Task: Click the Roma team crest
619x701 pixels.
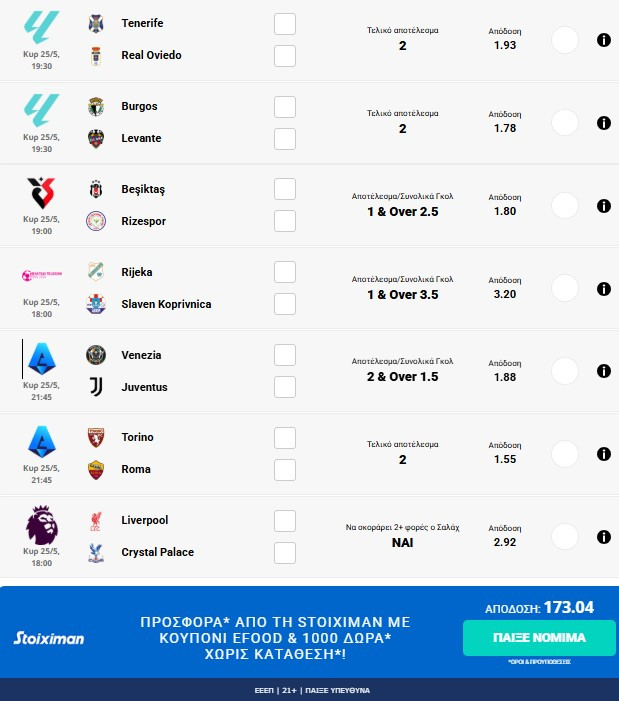Action: (x=96, y=469)
